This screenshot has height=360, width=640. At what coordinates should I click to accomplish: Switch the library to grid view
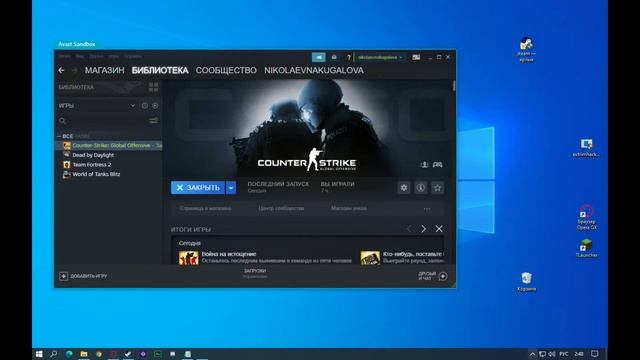pos(153,87)
